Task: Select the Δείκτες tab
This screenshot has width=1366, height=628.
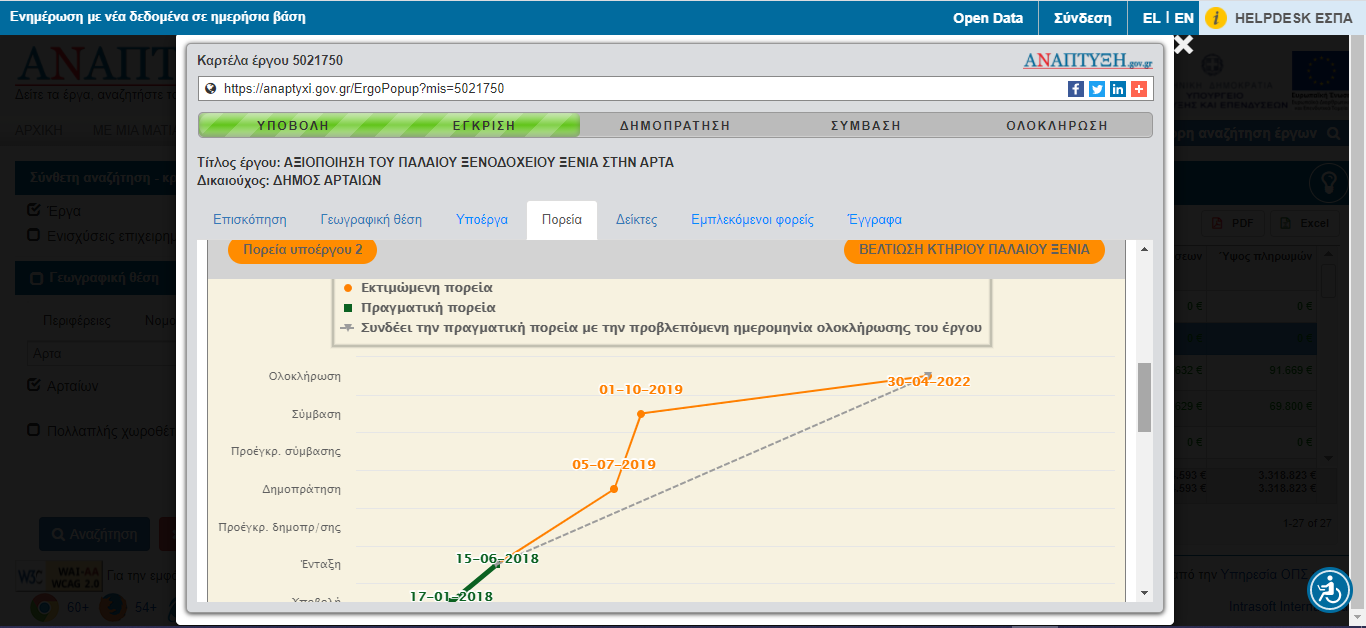Action: pos(636,220)
